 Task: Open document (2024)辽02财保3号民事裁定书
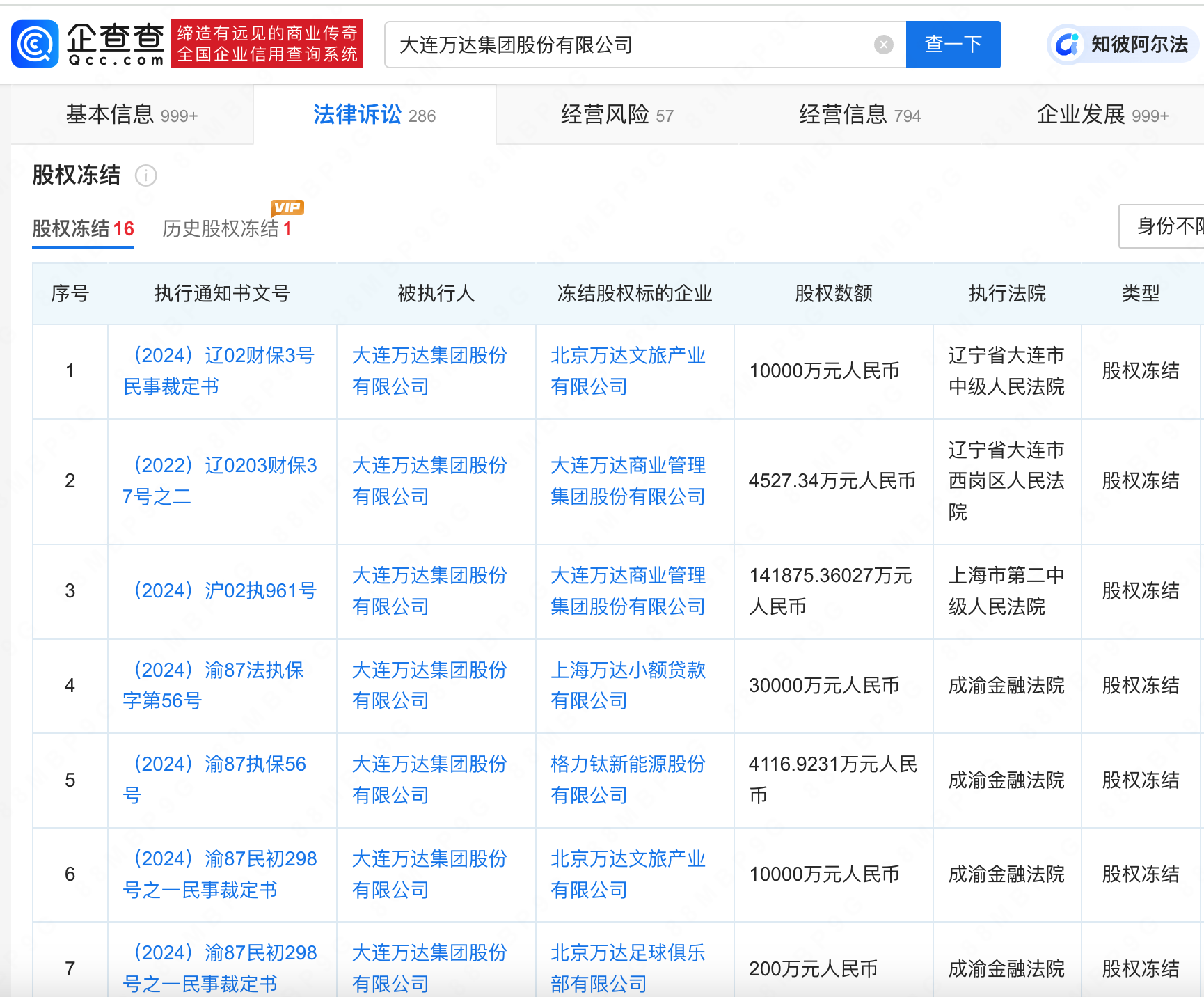pos(219,371)
